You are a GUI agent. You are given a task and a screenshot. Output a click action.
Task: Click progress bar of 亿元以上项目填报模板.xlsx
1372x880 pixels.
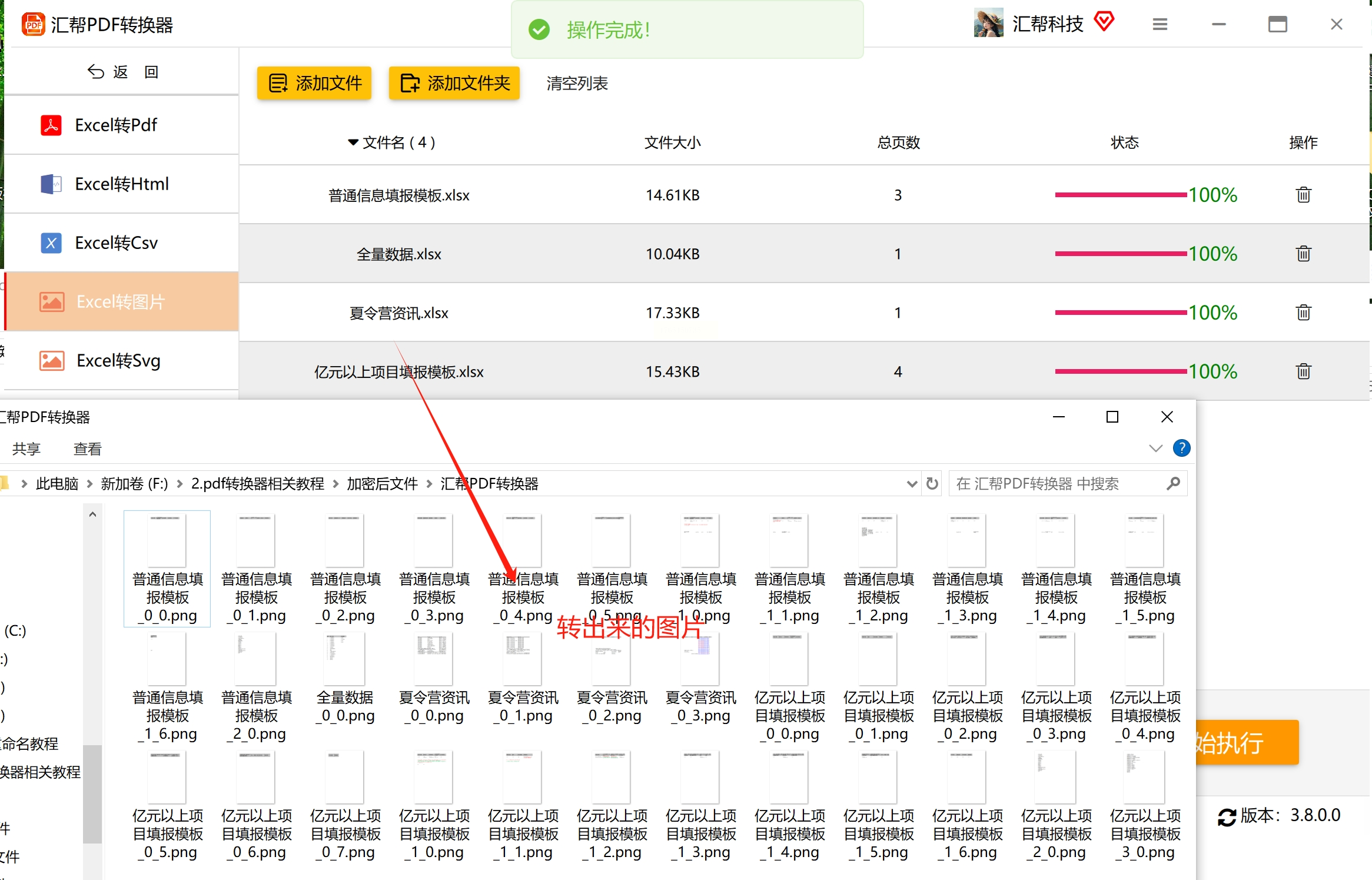click(x=1120, y=371)
